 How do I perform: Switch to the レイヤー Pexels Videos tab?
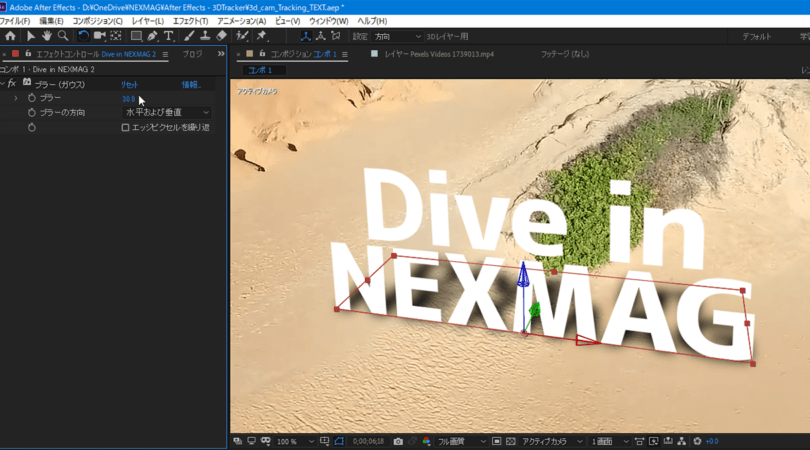point(438,54)
